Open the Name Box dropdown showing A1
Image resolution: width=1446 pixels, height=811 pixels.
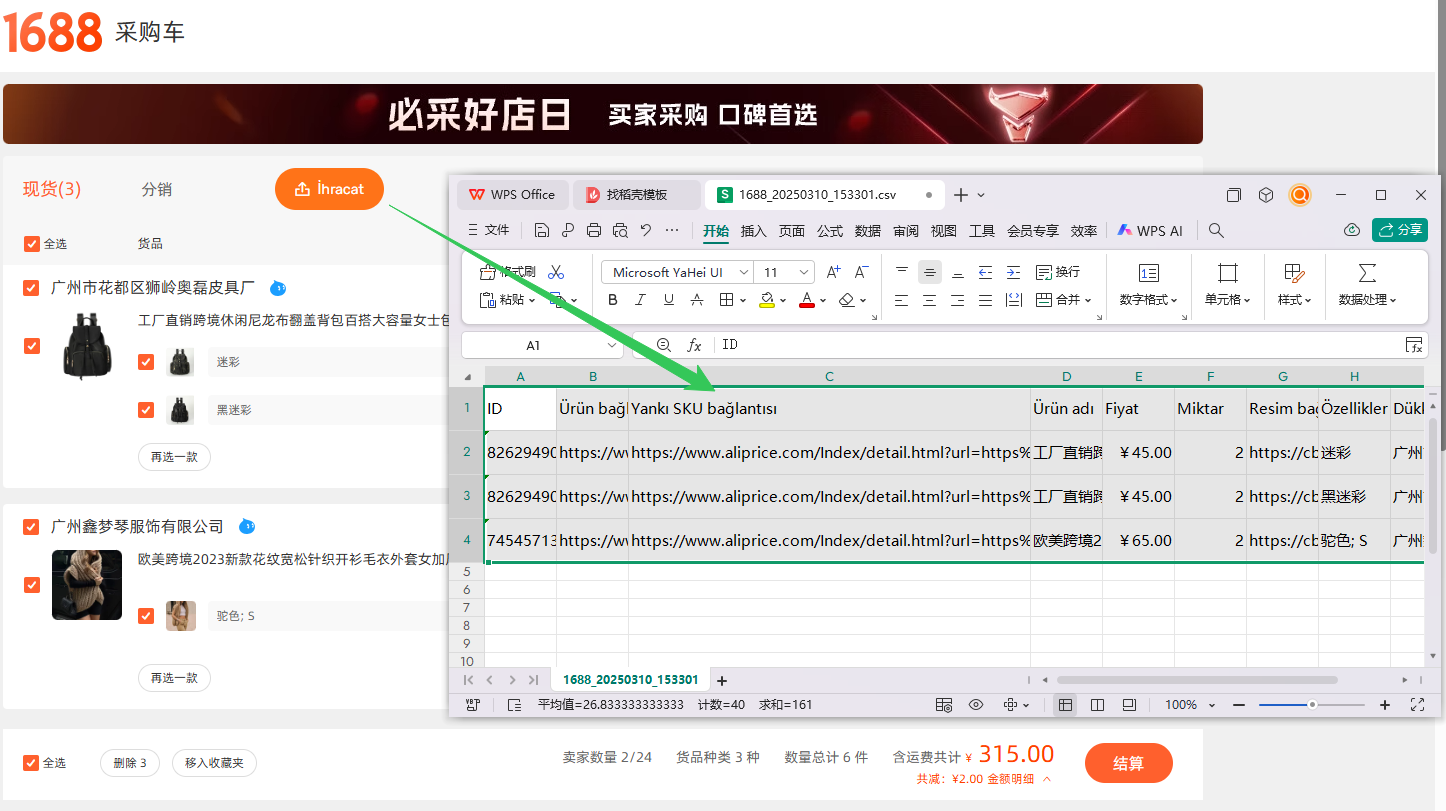click(x=614, y=345)
